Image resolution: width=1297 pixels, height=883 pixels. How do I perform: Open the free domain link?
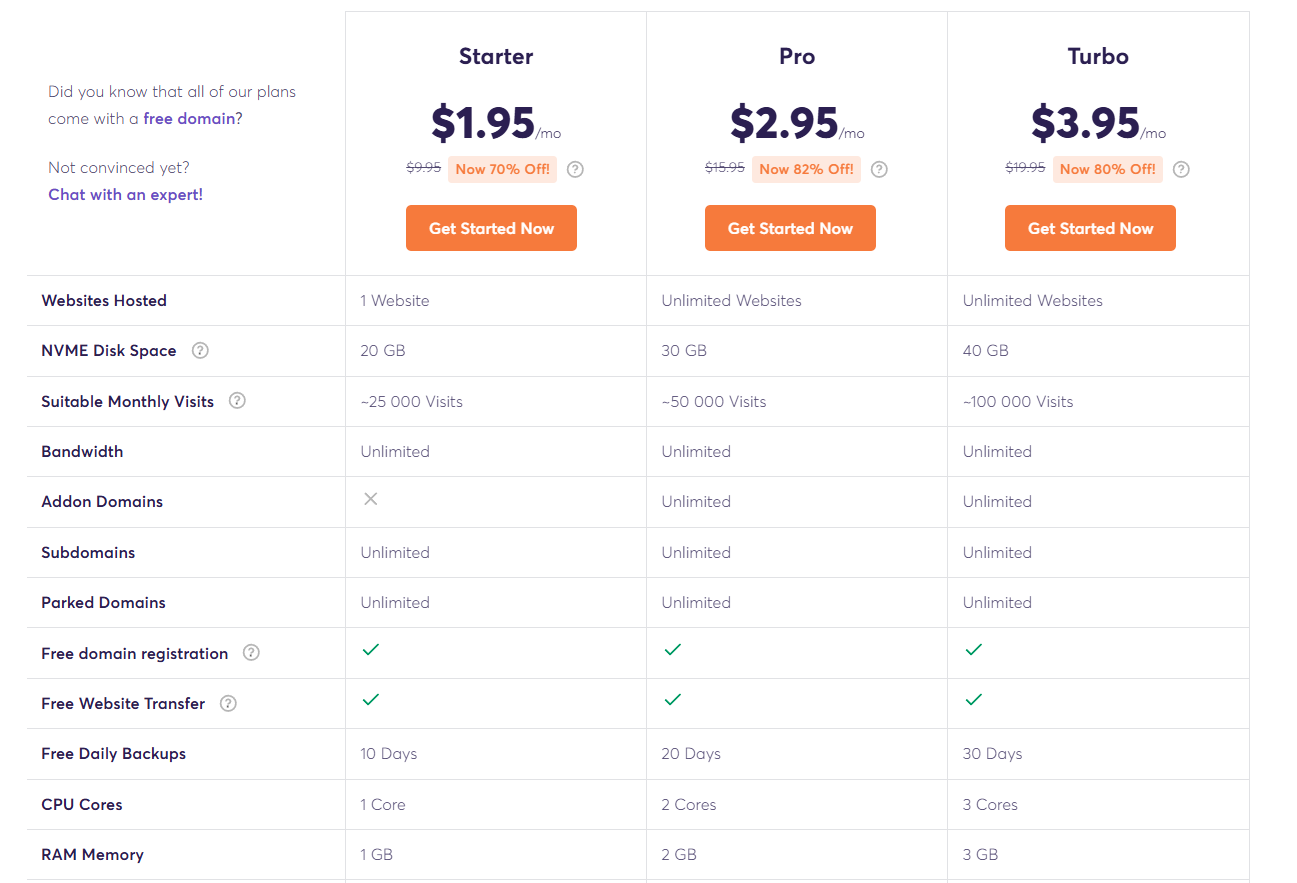(x=189, y=118)
